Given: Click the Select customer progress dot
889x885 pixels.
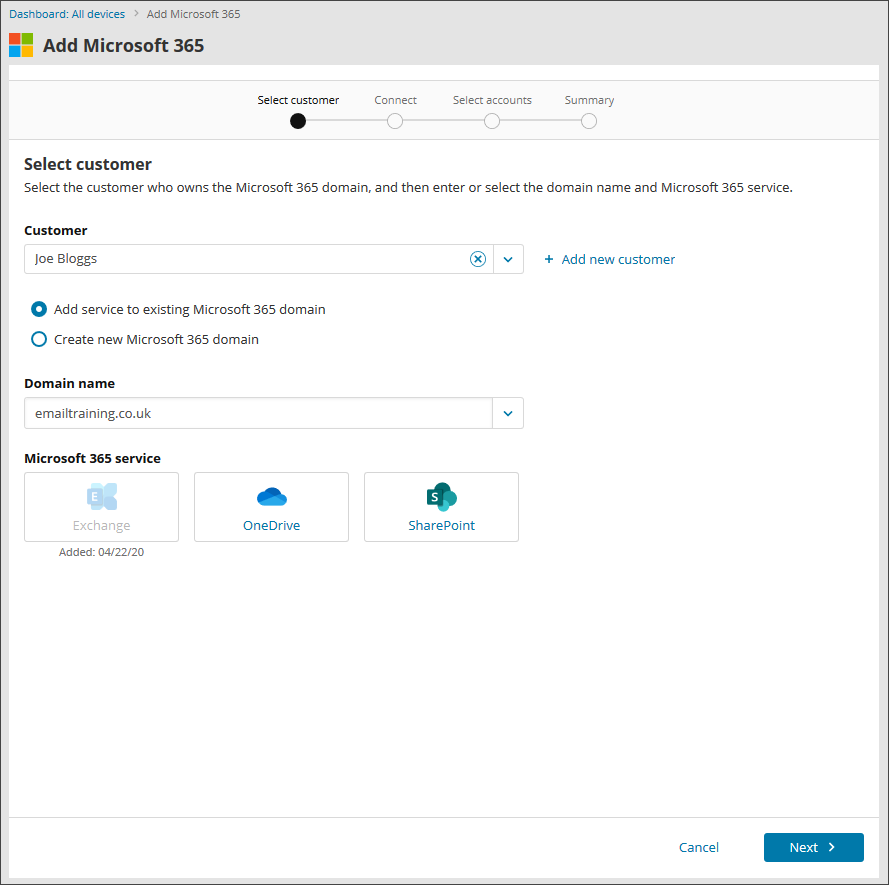Looking at the screenshot, I should (298, 121).
